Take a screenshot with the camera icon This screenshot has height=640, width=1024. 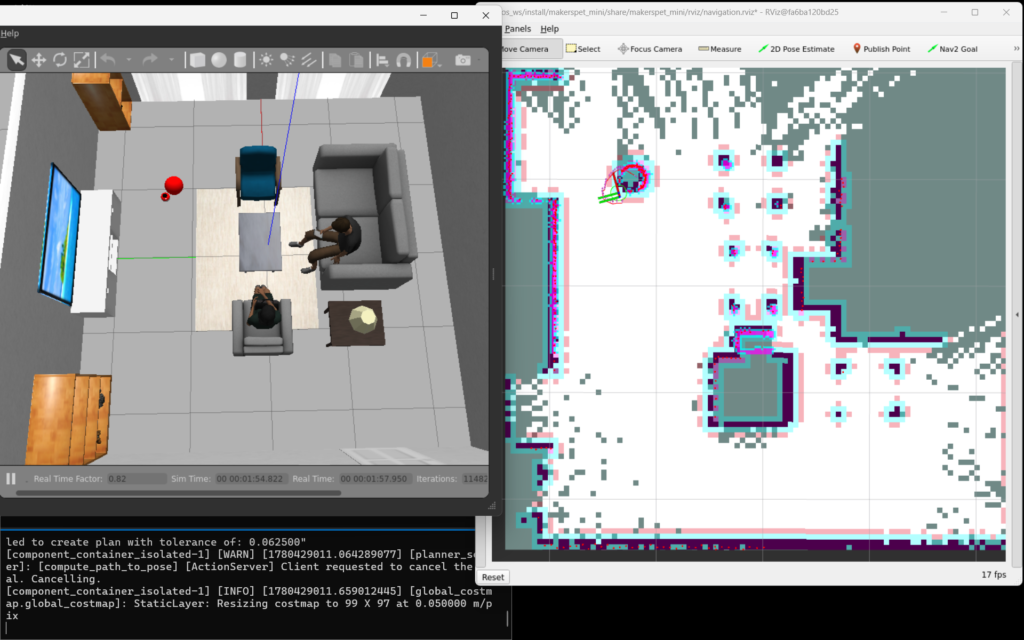click(463, 60)
